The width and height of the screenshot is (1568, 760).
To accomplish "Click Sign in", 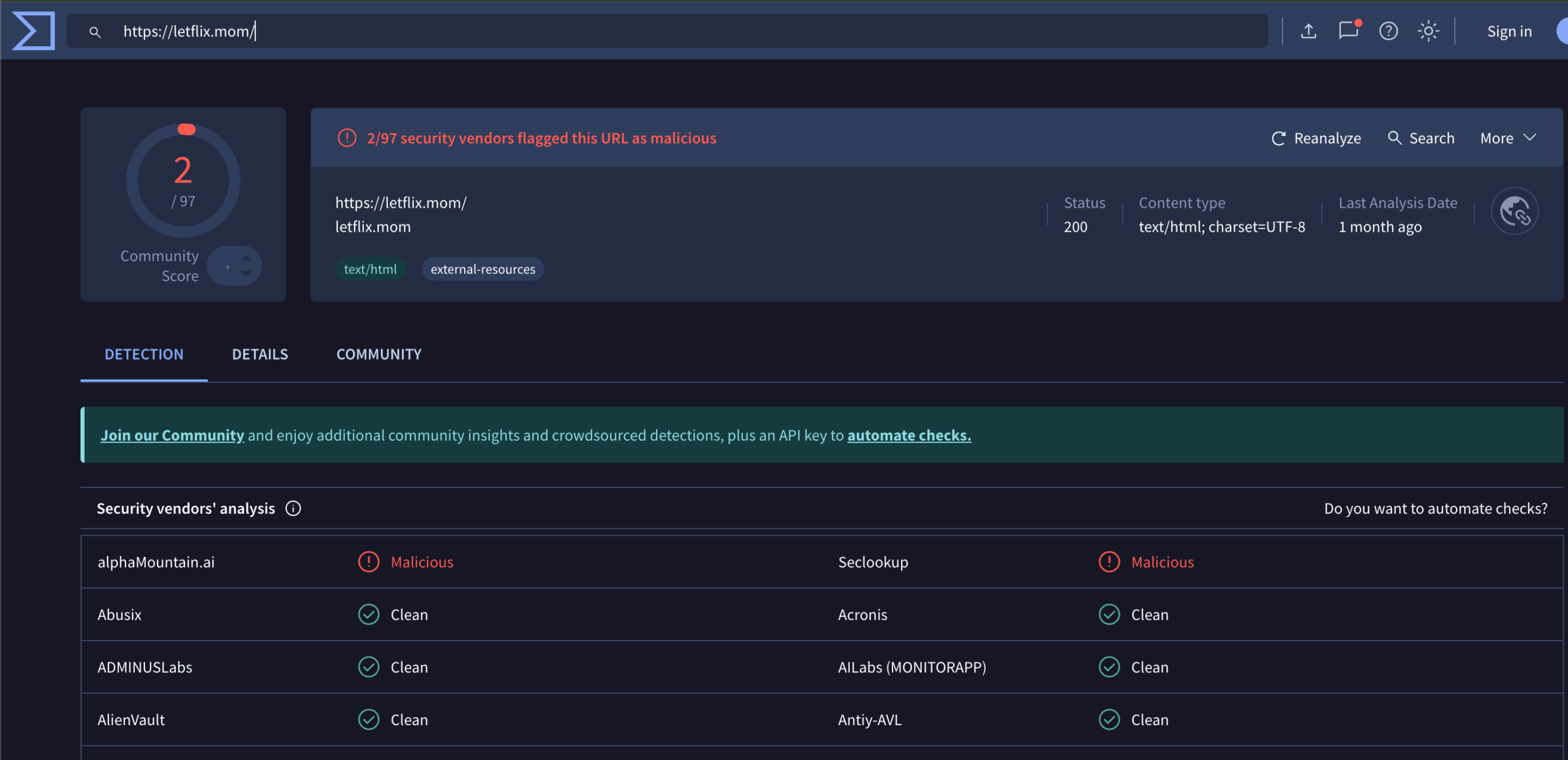I will (x=1509, y=31).
